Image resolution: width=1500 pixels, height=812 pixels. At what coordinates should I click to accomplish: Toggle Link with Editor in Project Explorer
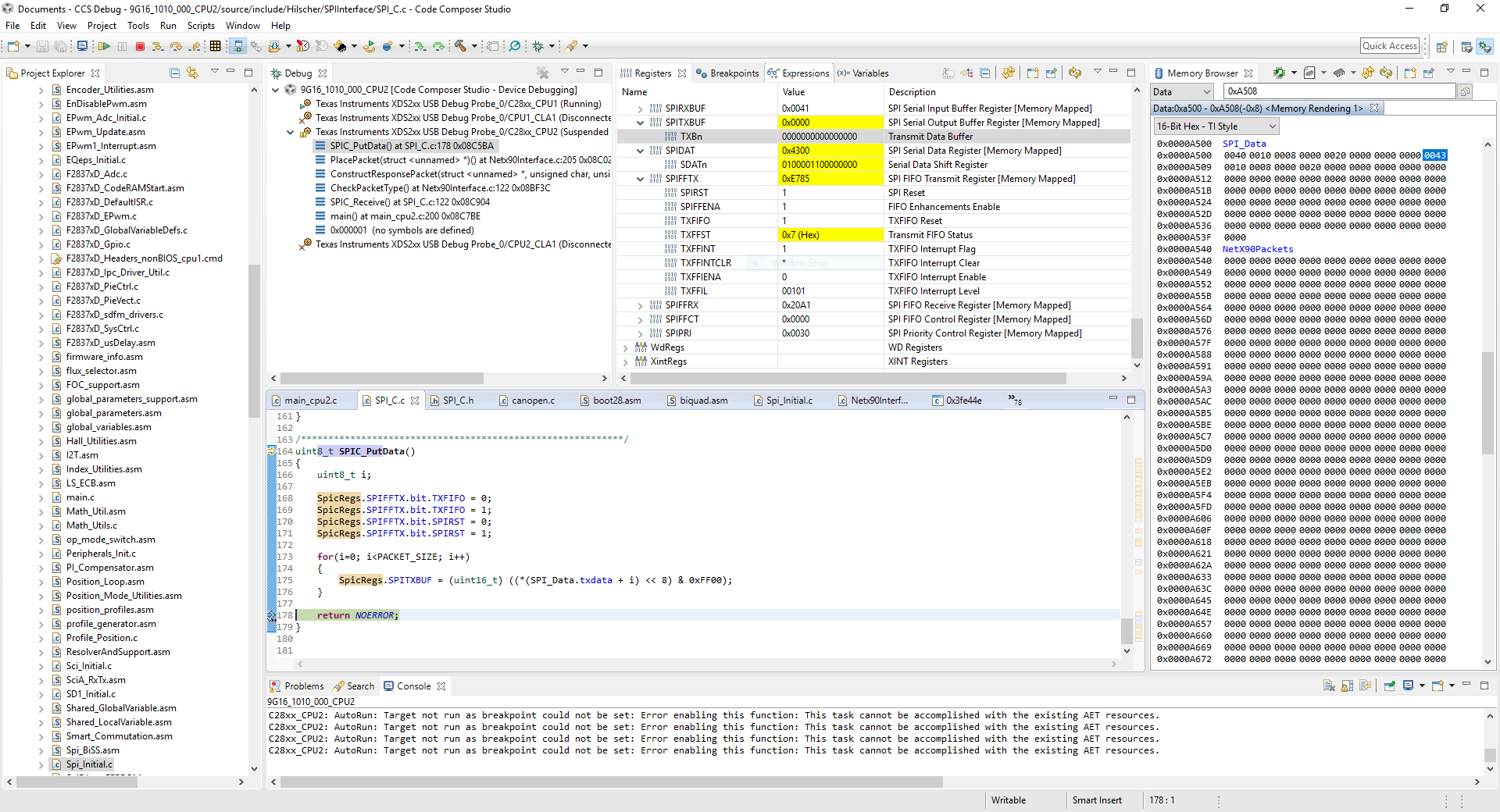click(192, 73)
